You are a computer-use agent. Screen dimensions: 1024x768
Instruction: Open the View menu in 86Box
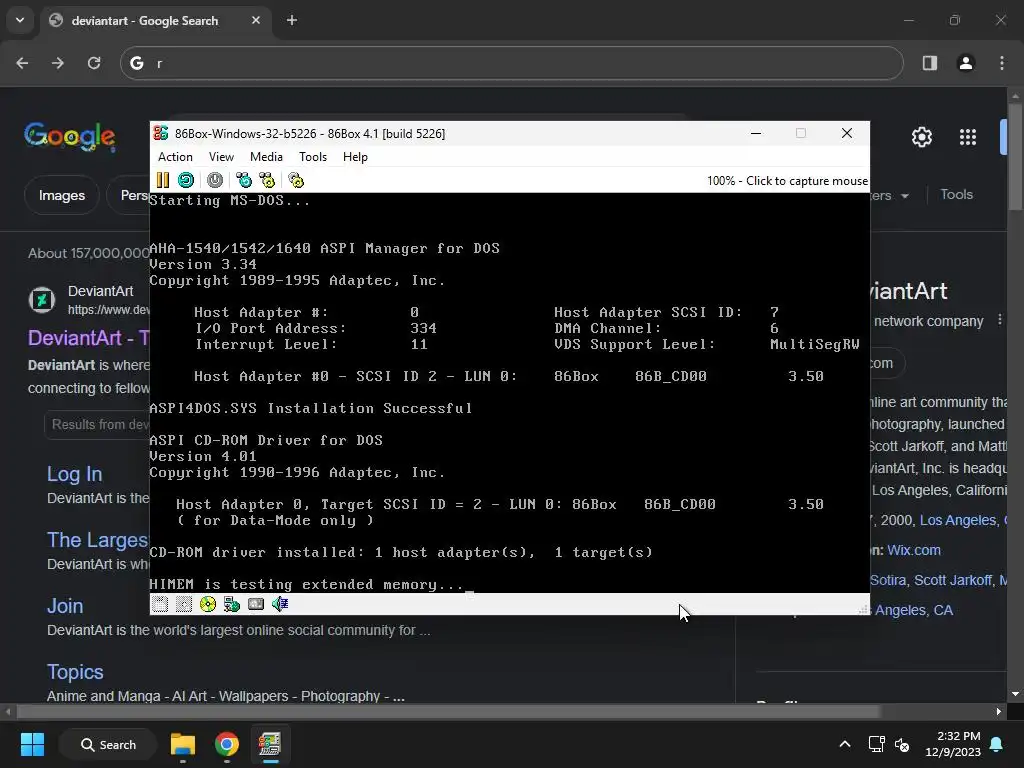[x=221, y=157]
